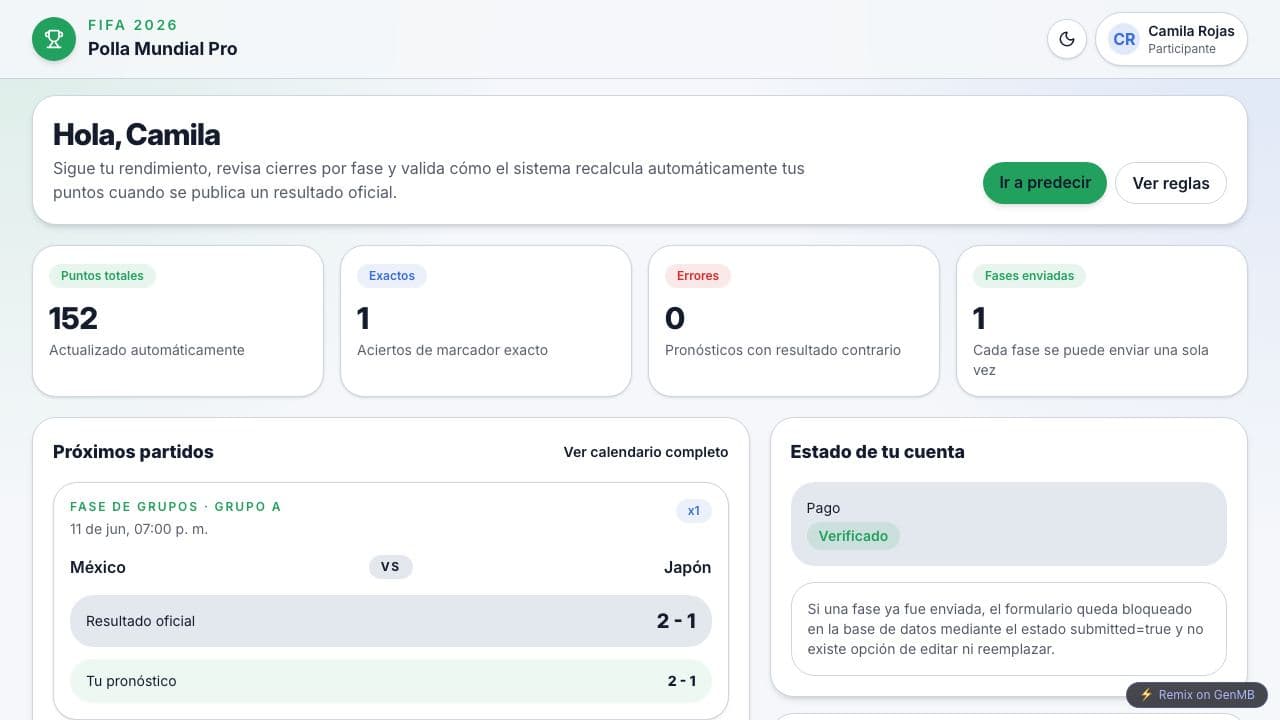This screenshot has height=720, width=1280.
Task: Click the 152 points value
Action: [x=73, y=318]
